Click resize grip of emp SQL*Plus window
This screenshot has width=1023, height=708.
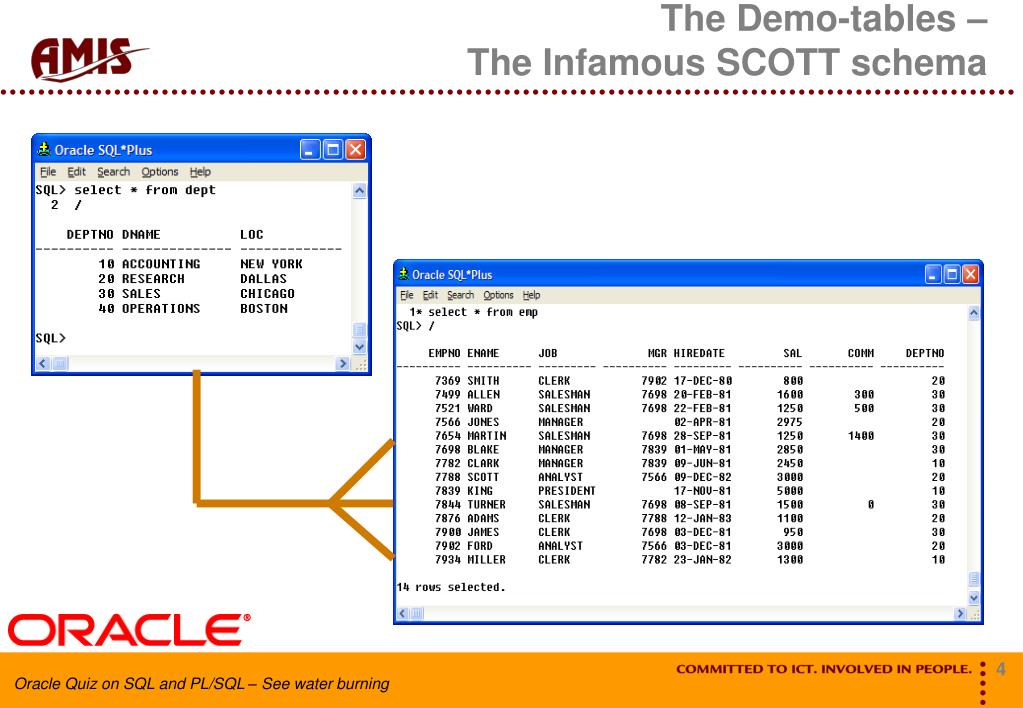[973, 614]
